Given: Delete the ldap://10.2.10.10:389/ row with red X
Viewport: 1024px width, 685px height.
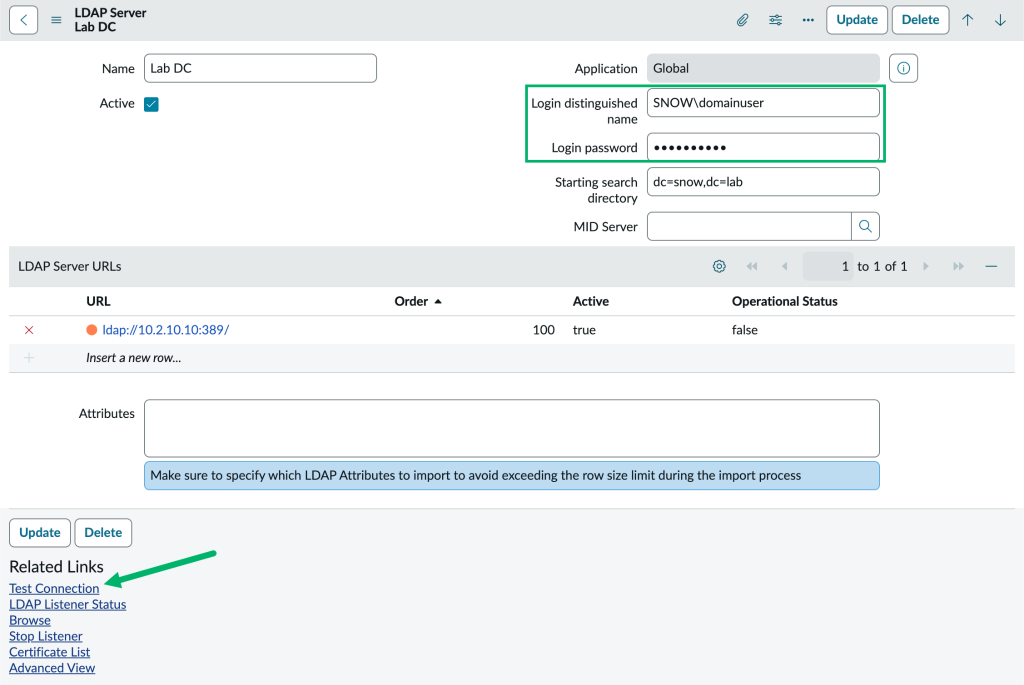Looking at the screenshot, I should tap(29, 330).
